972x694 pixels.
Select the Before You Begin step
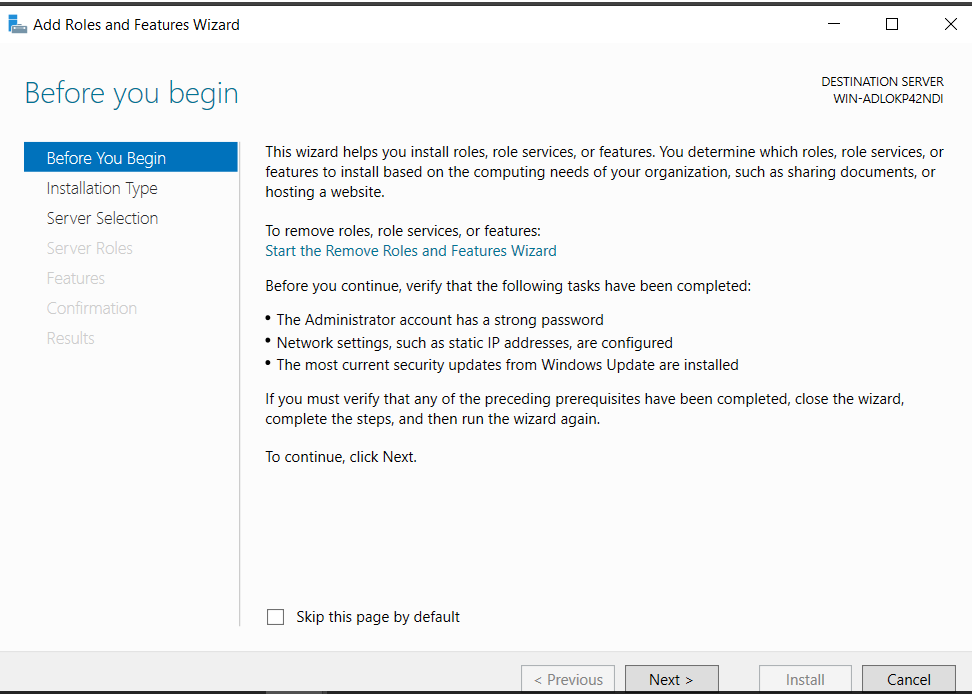point(106,158)
